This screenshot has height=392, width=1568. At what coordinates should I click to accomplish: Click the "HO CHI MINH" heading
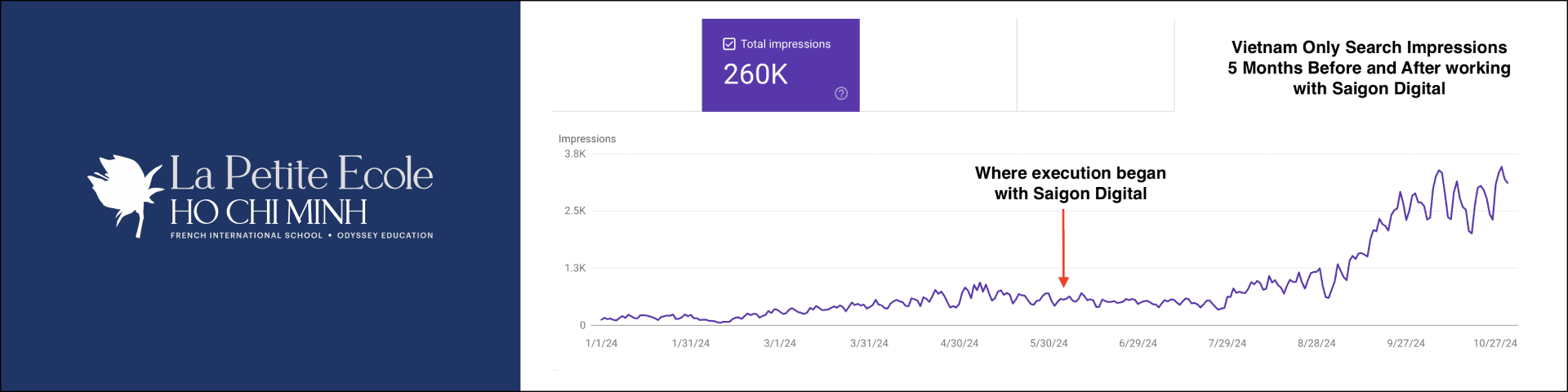pyautogui.click(x=269, y=212)
